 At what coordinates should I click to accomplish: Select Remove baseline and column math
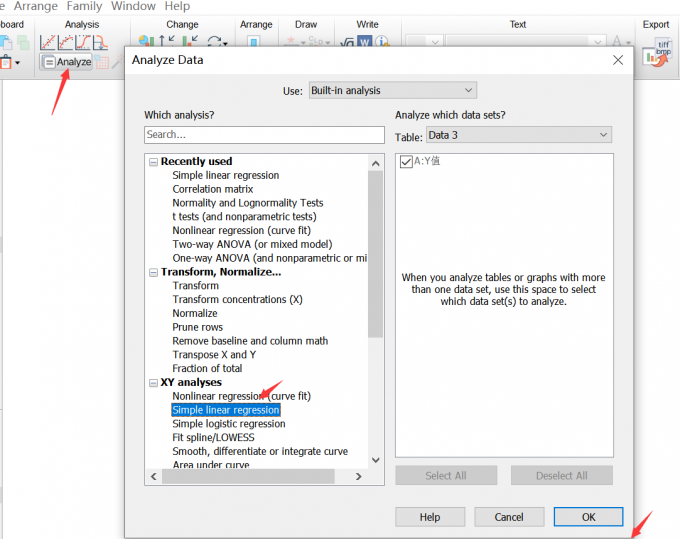coord(250,341)
